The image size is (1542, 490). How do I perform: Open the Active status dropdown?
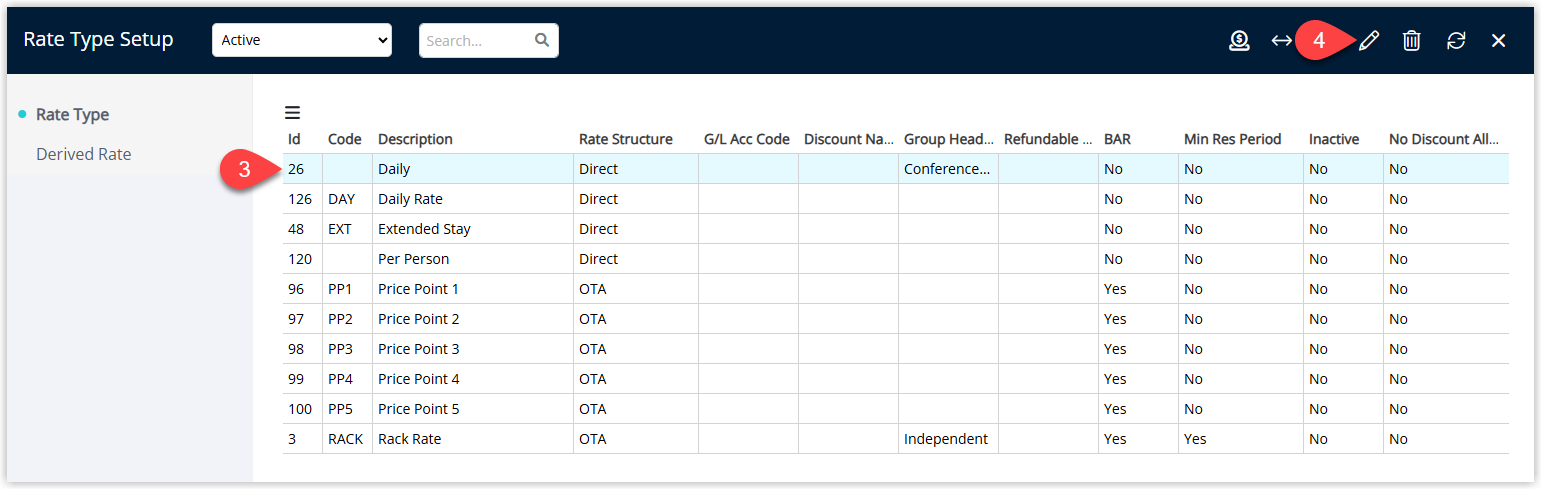click(x=302, y=40)
